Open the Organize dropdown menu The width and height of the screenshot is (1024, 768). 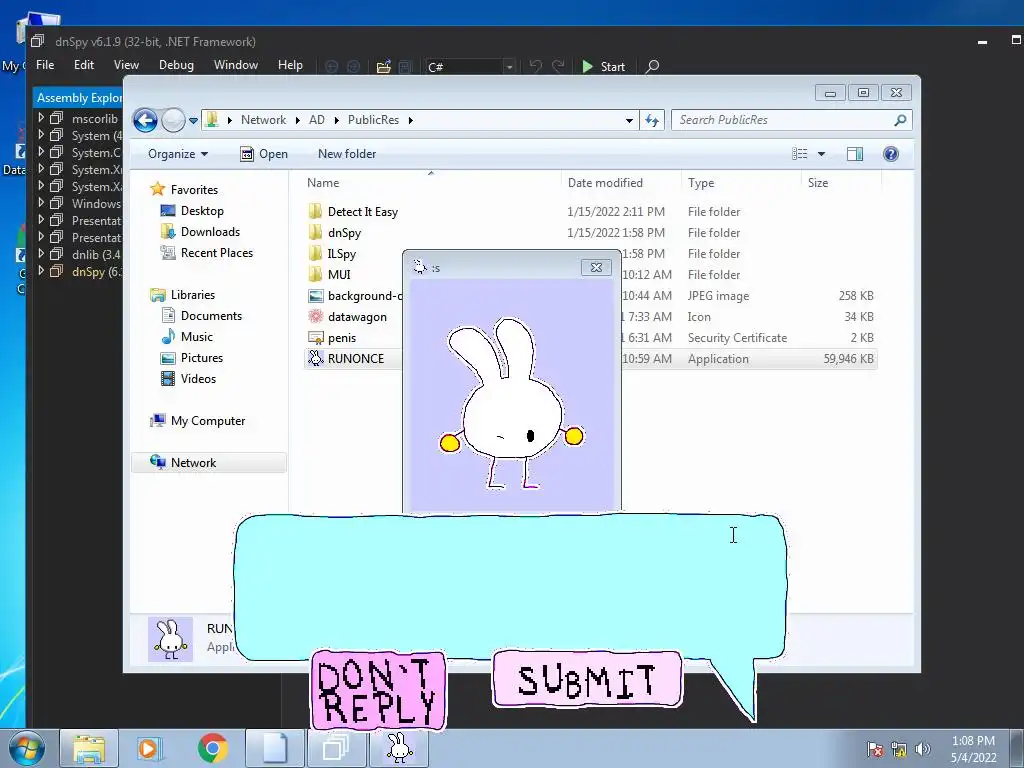click(x=178, y=154)
